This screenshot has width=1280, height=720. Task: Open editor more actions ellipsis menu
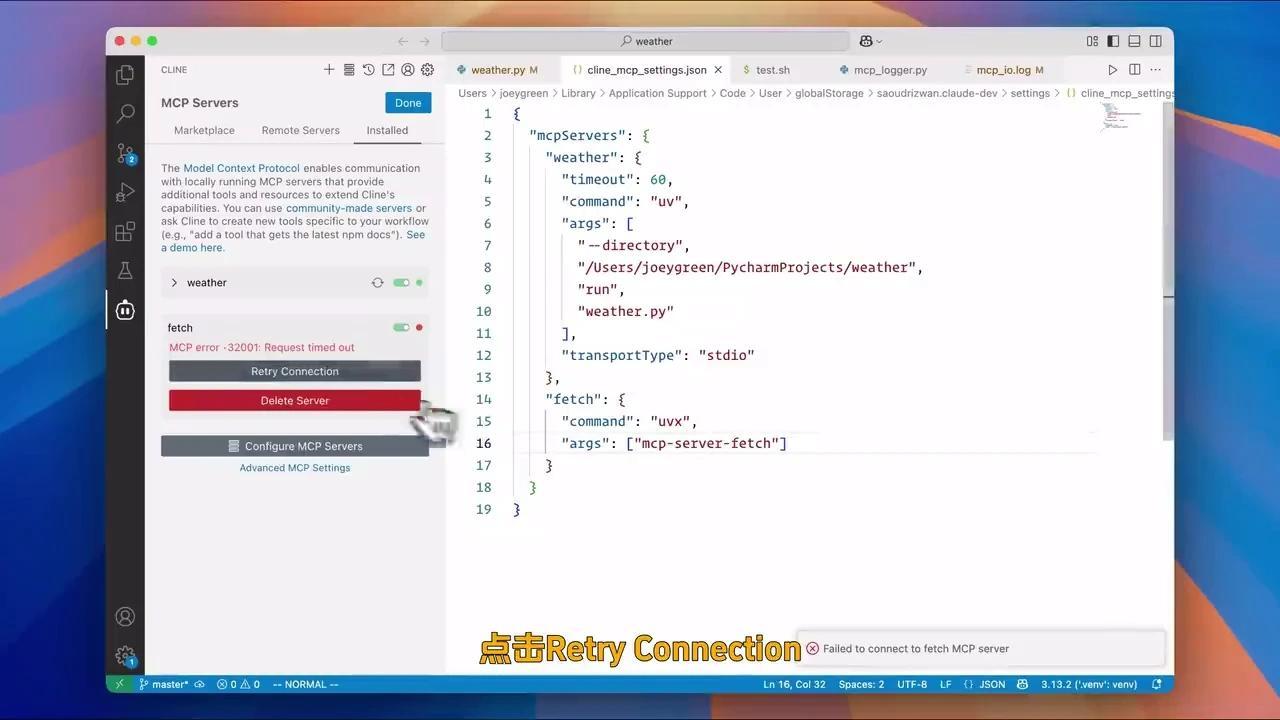[1156, 70]
